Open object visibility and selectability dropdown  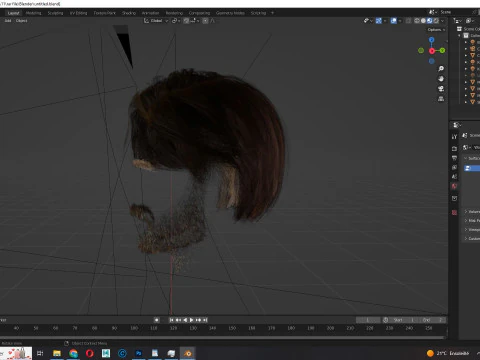point(368,21)
